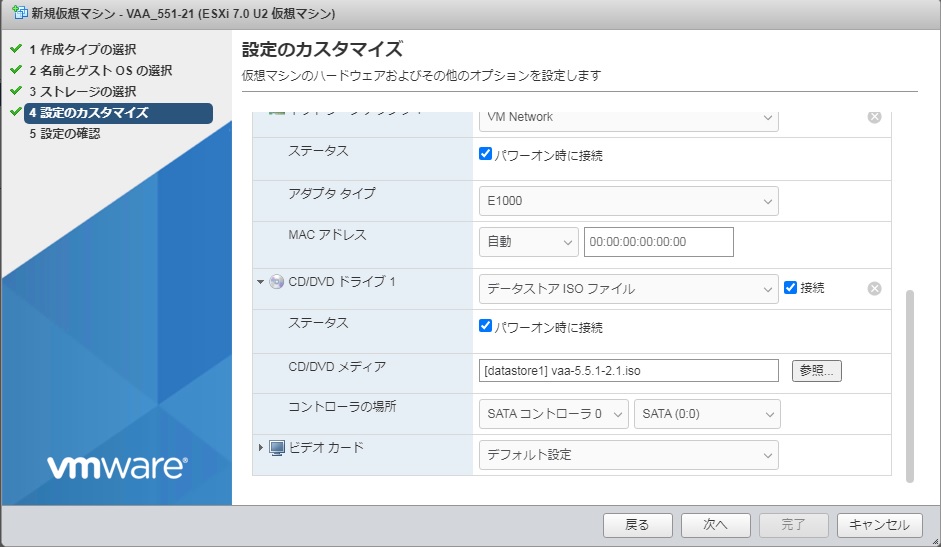The height and width of the screenshot is (547, 941).
Task: Click the CD/DVD media ISO path field
Action: click(x=628, y=370)
